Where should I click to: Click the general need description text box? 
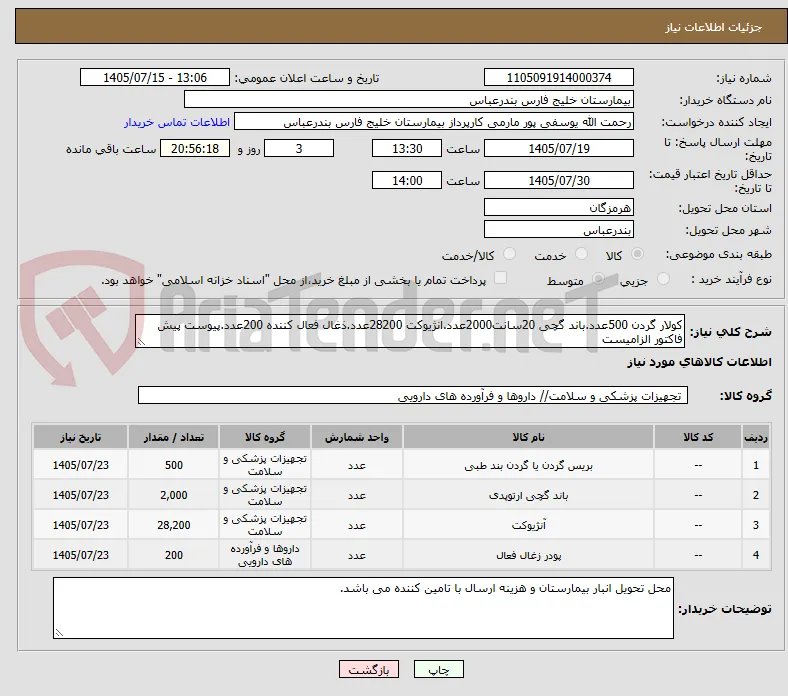[410, 332]
